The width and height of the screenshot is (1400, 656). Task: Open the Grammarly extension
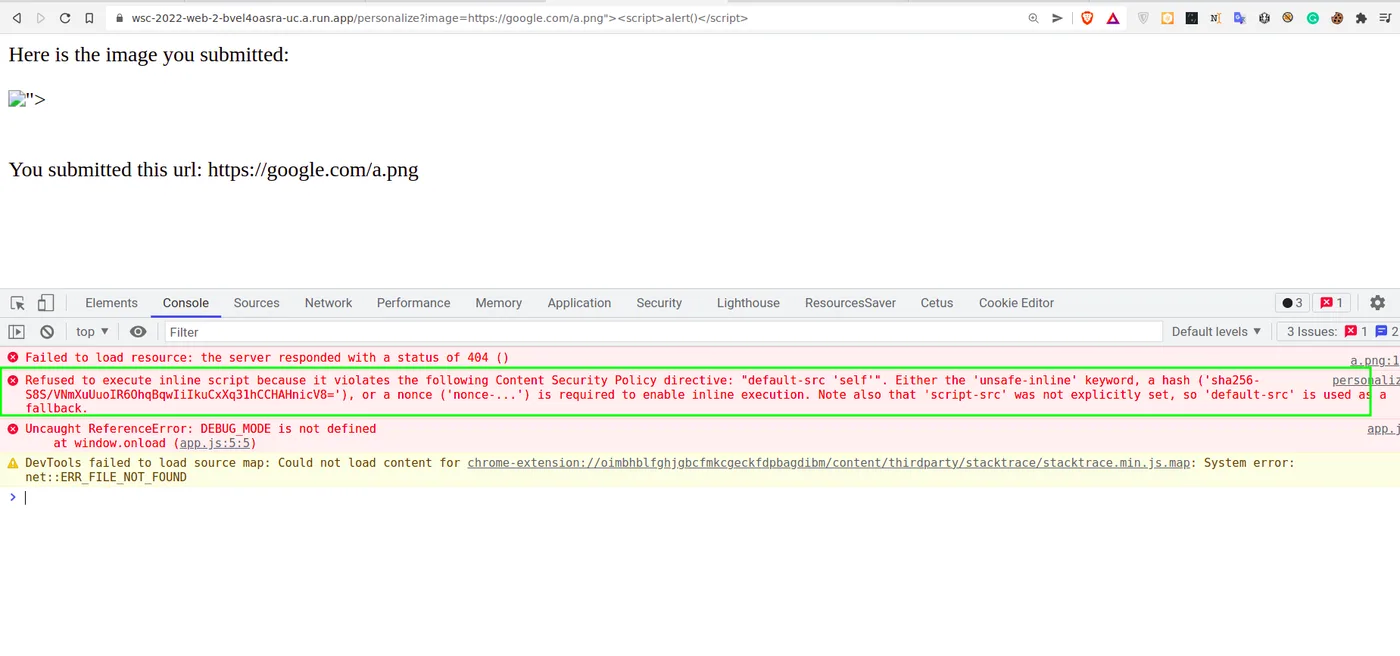(1313, 18)
